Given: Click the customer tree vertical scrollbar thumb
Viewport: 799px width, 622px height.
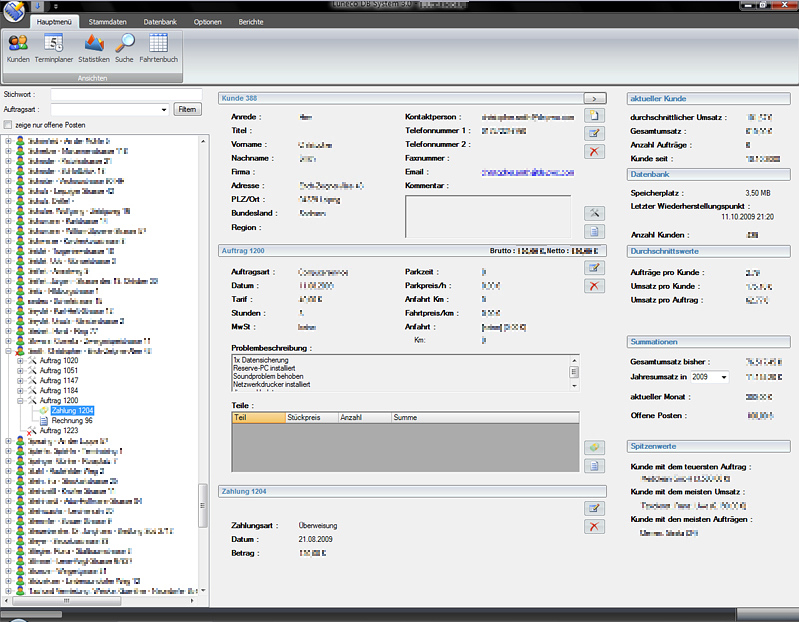Looking at the screenshot, I should pyautogui.click(x=203, y=505).
